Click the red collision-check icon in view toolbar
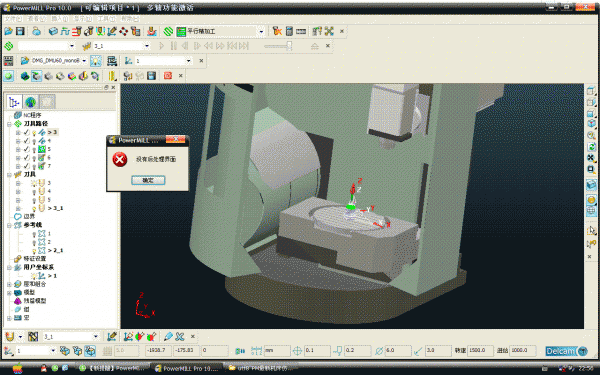Screen dimensions: 600x375 pos(168,76)
